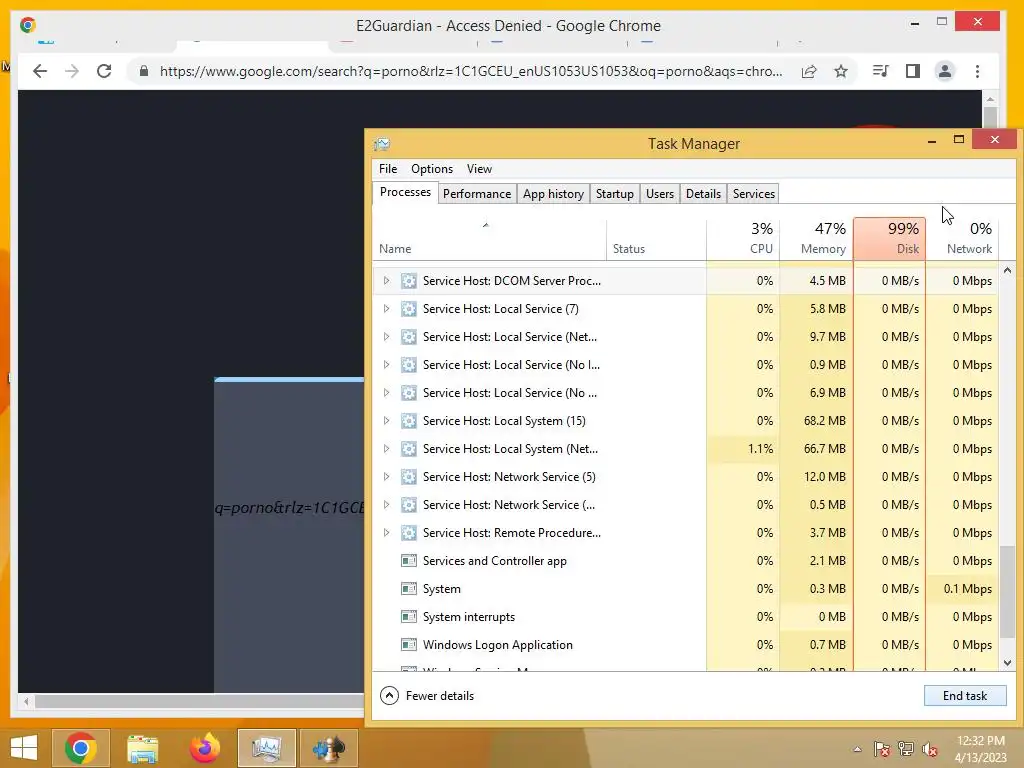Sort processes by Status column
The width and height of the screenshot is (1024, 768).
coord(656,238)
